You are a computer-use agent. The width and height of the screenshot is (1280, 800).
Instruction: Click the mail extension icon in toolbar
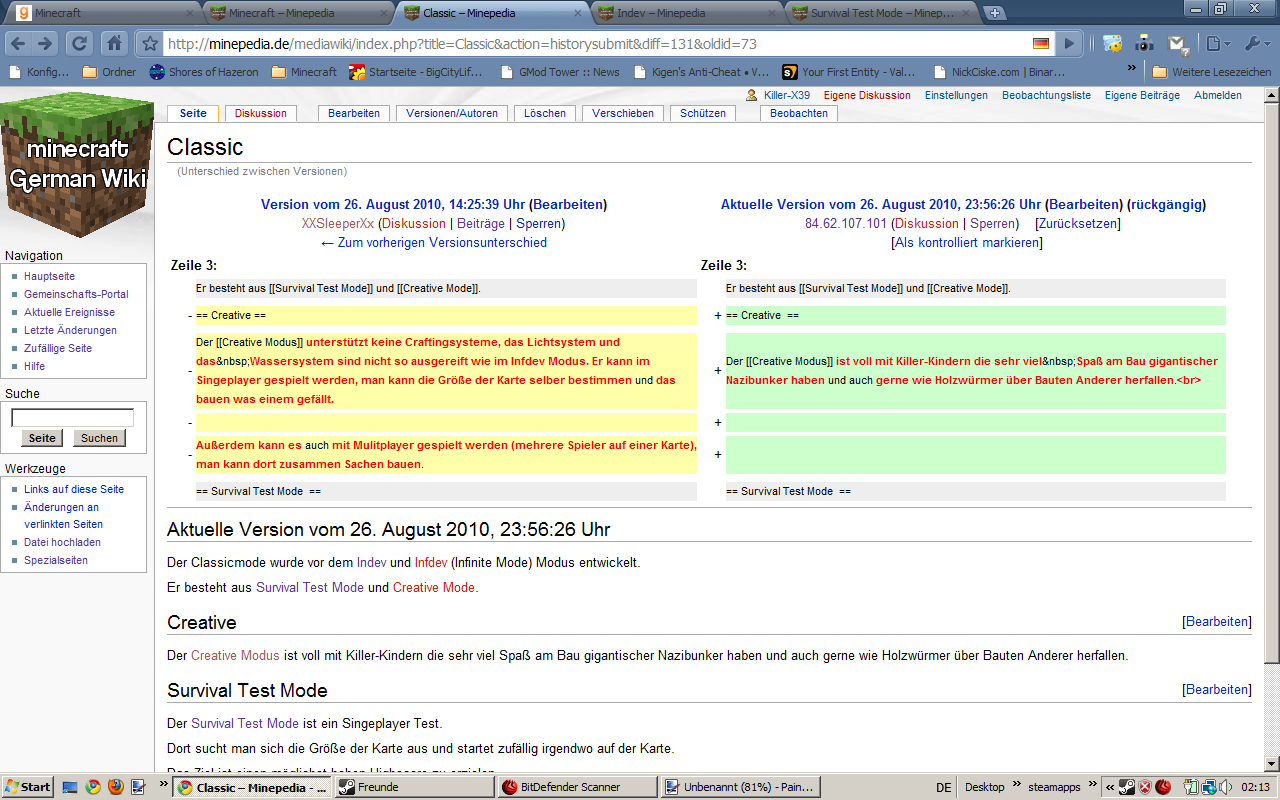(1177, 44)
